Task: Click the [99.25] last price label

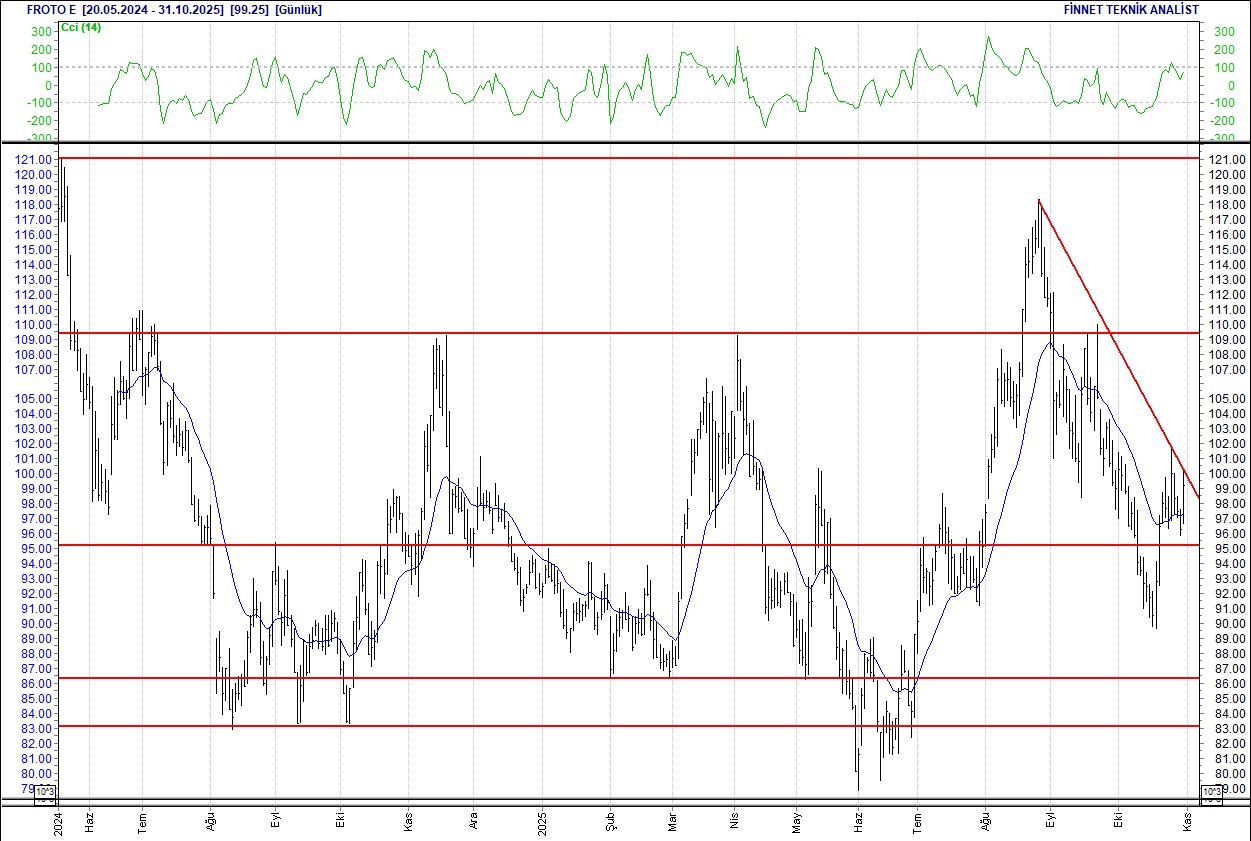Action: [x=244, y=9]
